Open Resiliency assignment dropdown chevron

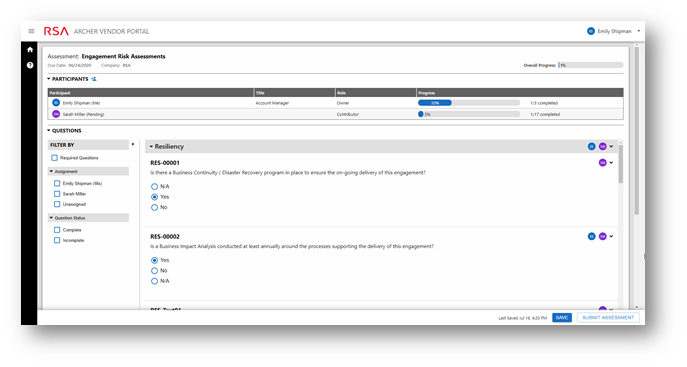point(611,146)
